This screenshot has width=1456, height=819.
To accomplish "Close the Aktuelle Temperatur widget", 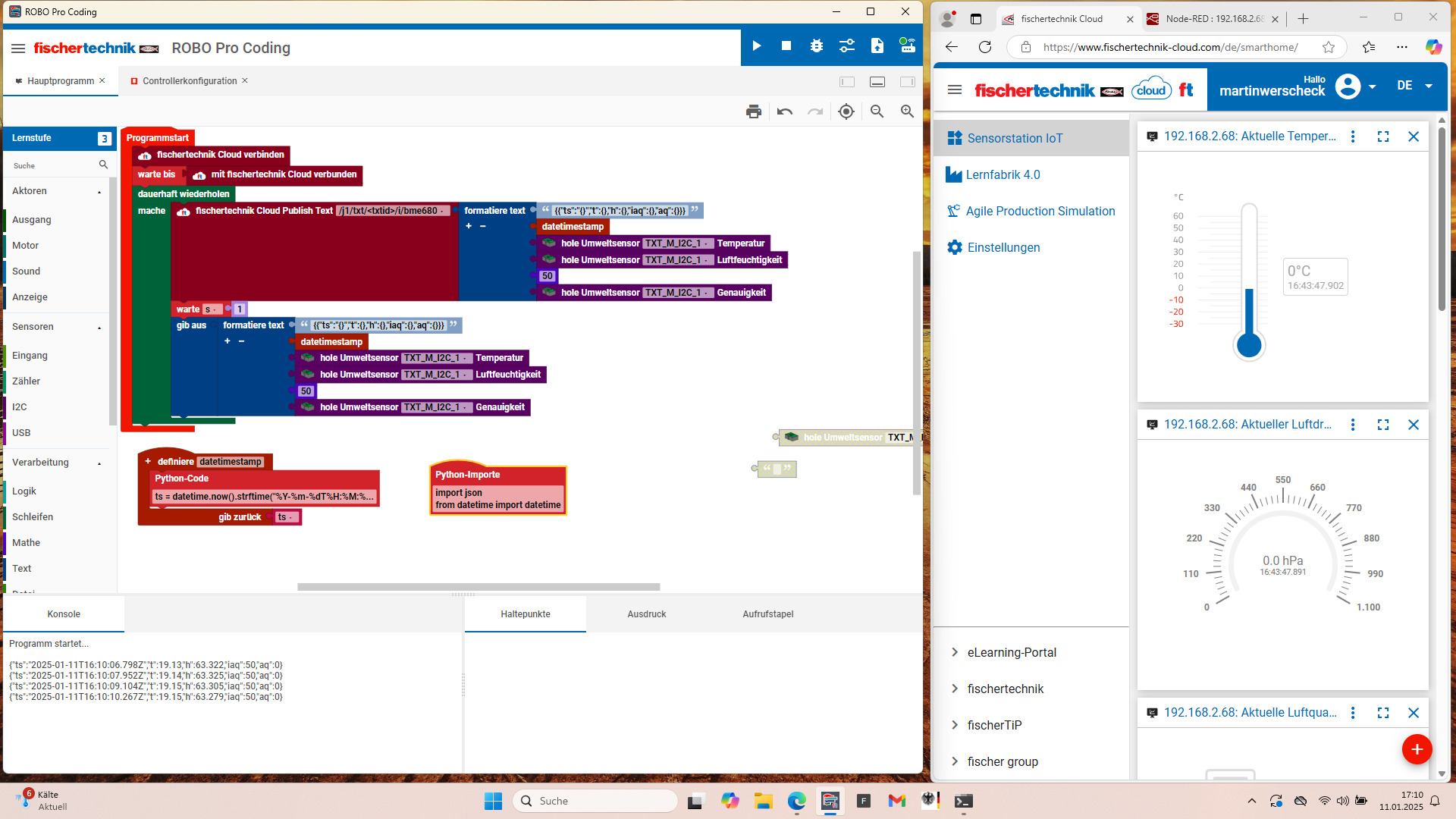I will click(1414, 136).
